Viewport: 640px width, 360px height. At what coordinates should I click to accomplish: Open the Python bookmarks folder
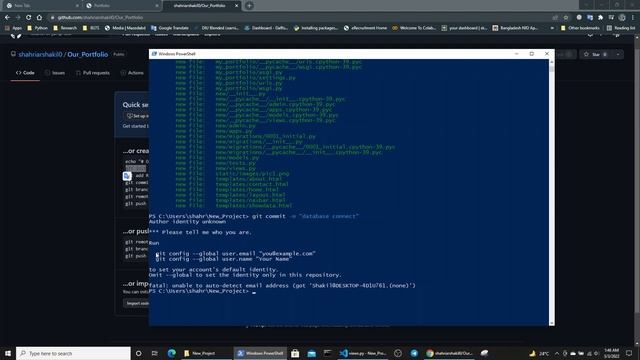[x=37, y=28]
